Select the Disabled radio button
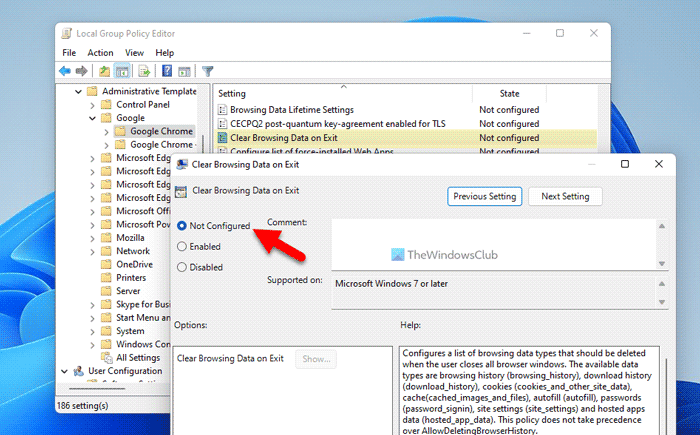The image size is (700, 435). [x=182, y=267]
